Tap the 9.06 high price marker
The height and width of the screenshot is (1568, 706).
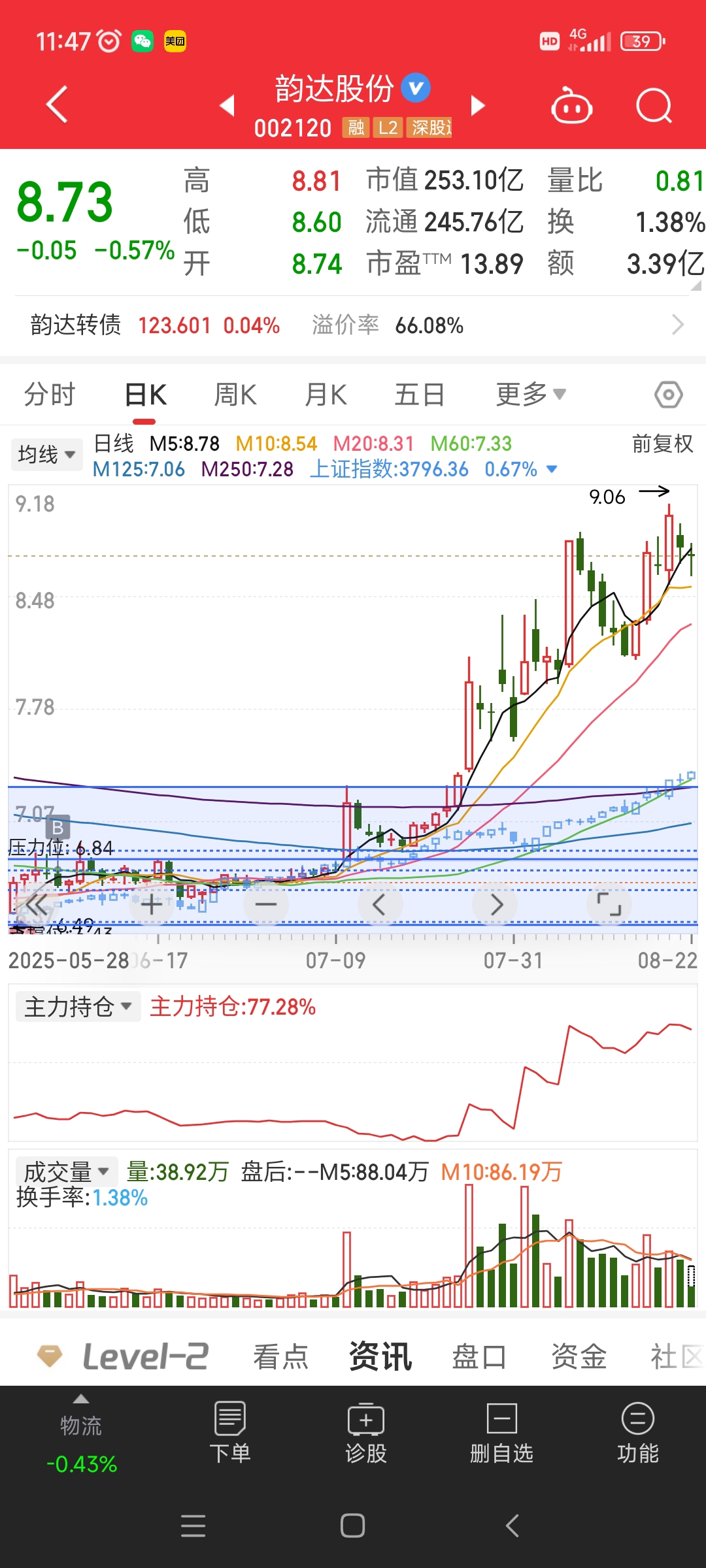pos(607,497)
